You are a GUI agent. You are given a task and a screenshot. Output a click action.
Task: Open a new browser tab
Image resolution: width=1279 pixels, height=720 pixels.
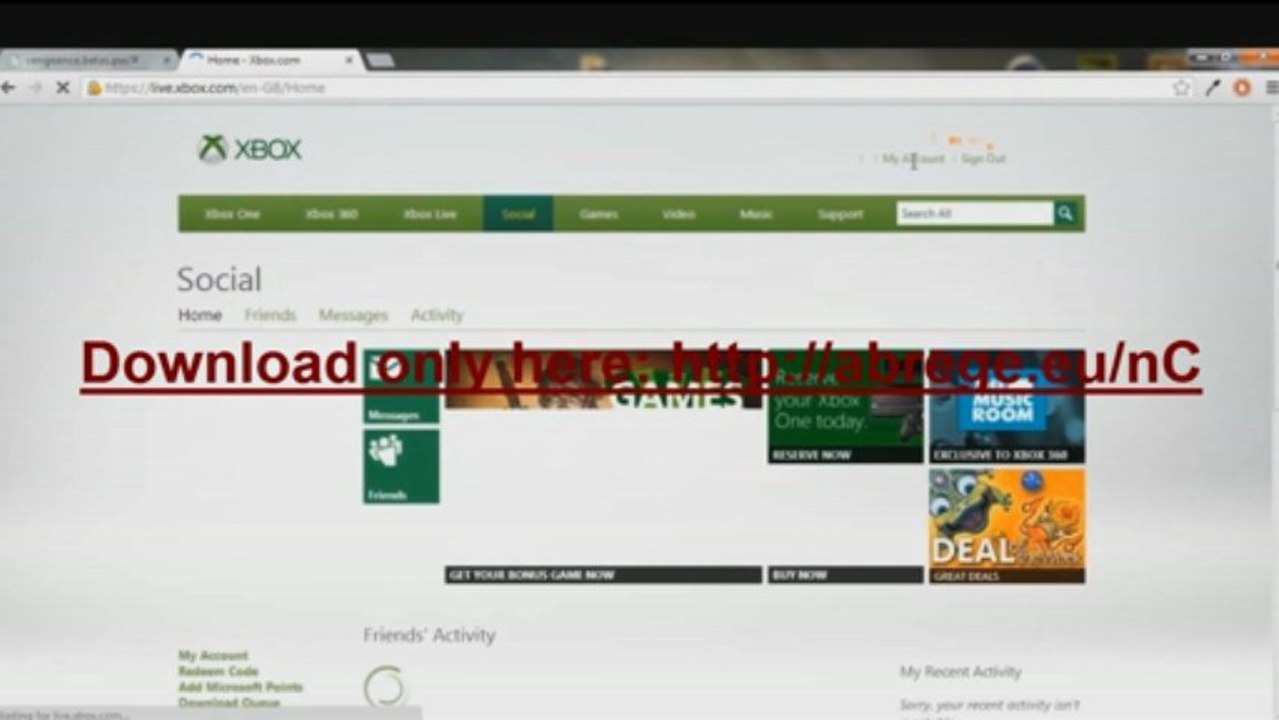pyautogui.click(x=379, y=60)
